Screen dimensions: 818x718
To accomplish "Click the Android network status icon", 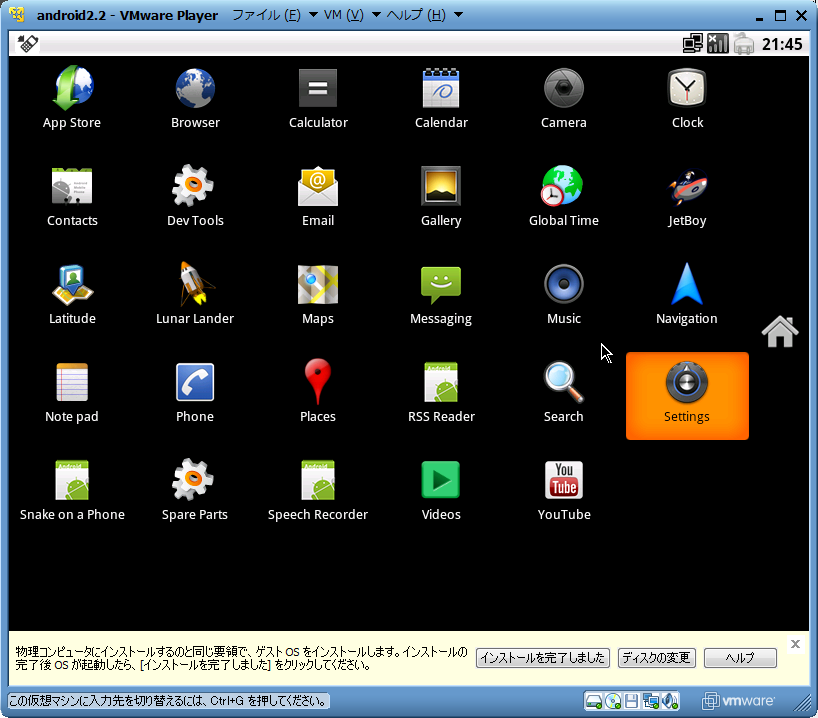I will (x=693, y=44).
